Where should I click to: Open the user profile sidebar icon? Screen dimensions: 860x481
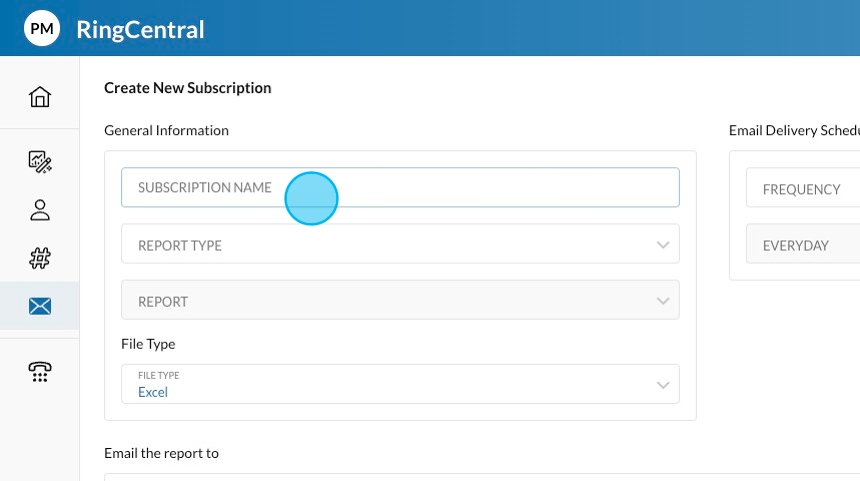(x=40, y=210)
